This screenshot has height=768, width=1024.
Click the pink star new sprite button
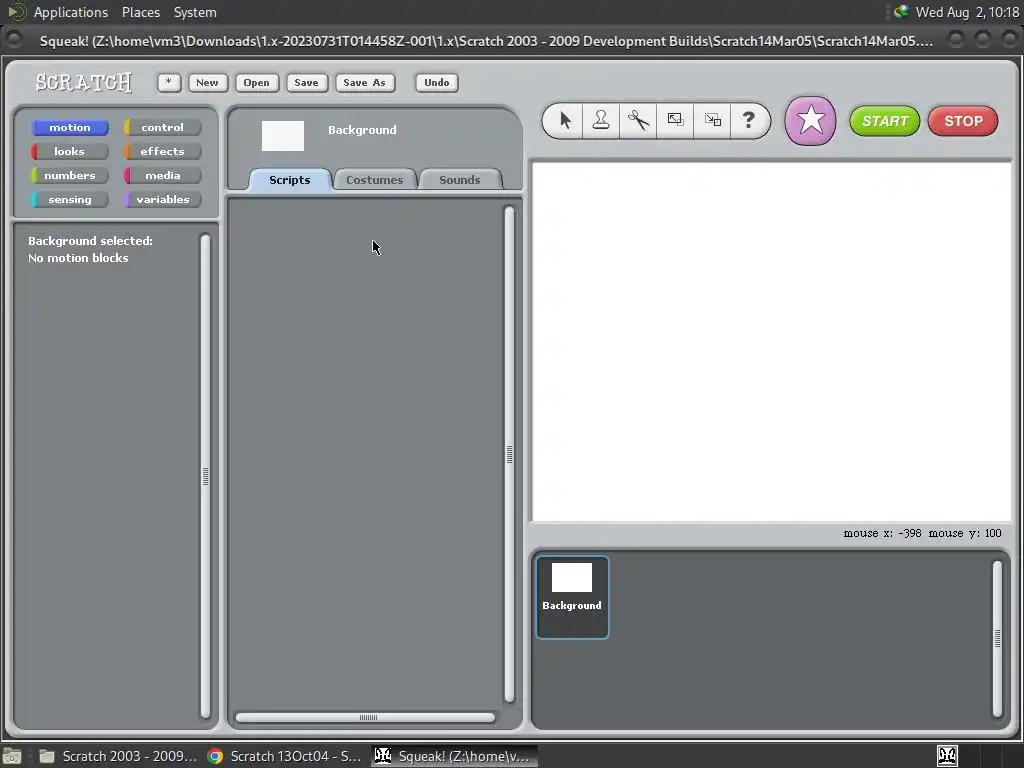click(810, 120)
